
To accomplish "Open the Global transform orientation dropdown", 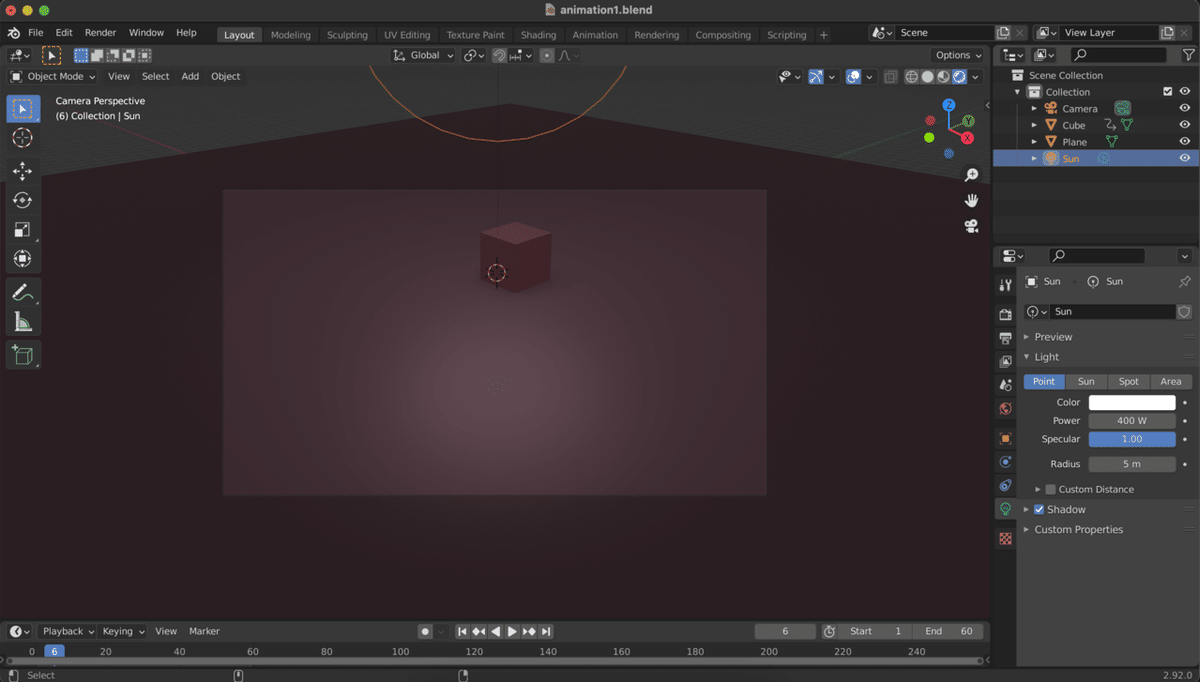I will click(423, 56).
